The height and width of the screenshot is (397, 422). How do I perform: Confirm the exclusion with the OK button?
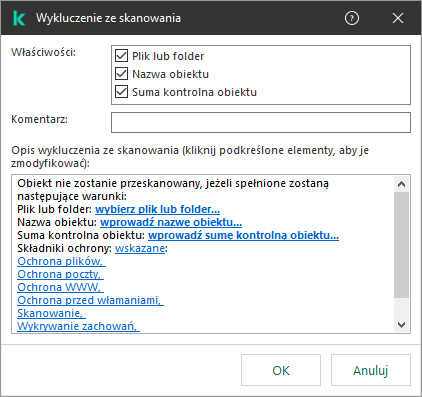coord(281,370)
